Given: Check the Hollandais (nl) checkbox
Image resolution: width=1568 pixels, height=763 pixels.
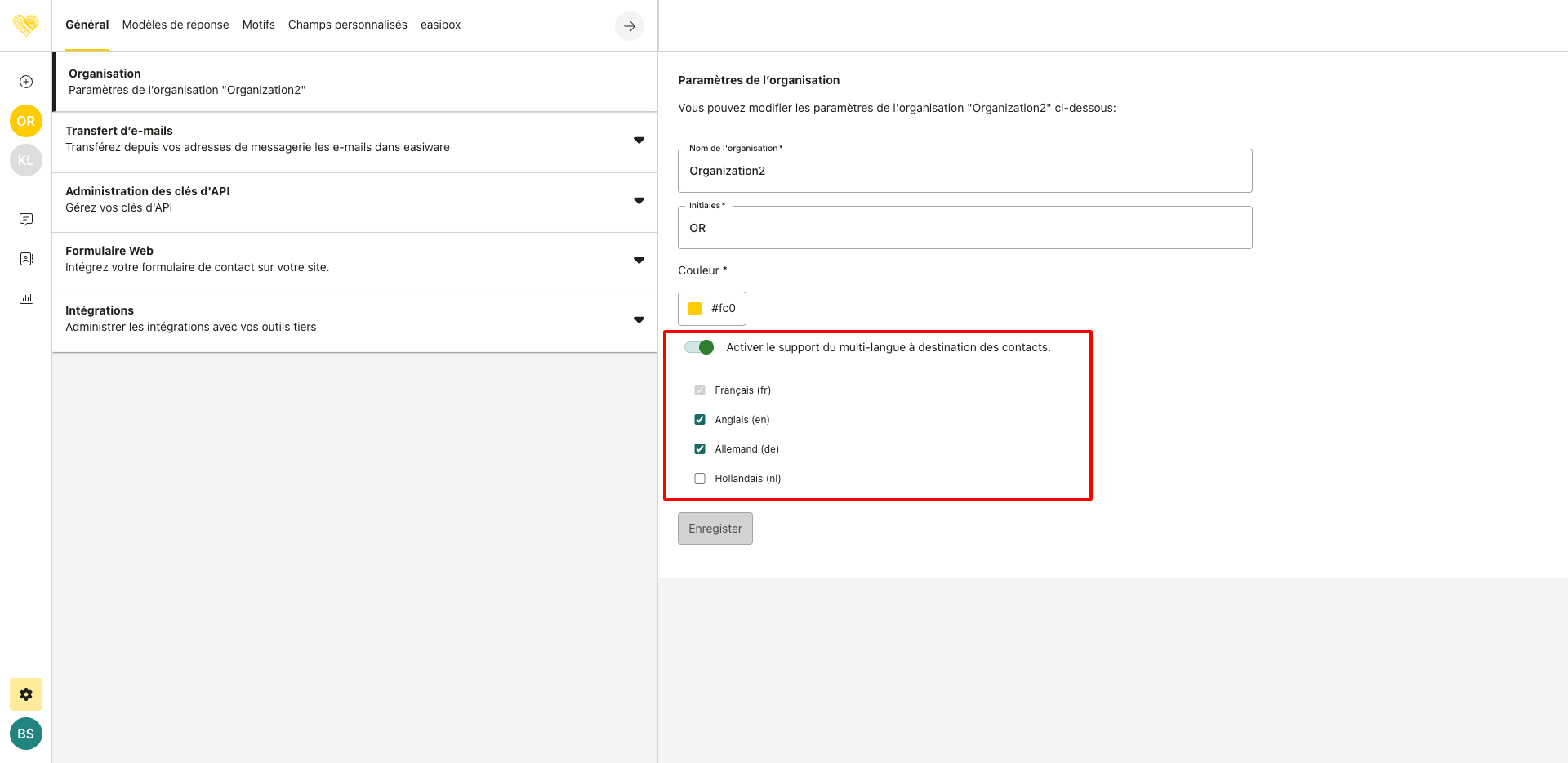Looking at the screenshot, I should (x=700, y=479).
